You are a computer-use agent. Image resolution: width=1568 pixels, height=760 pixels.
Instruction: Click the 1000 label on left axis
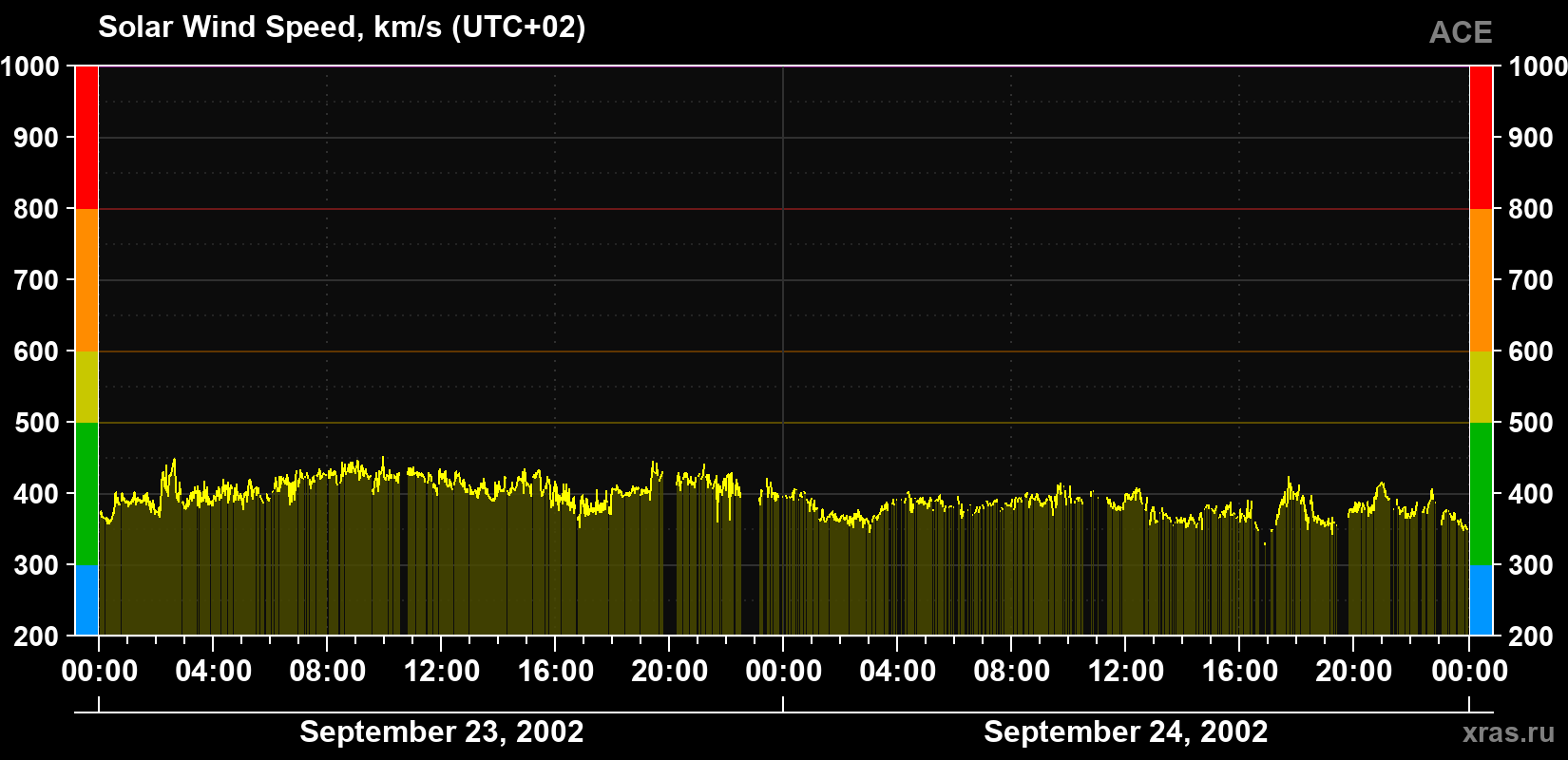[30, 66]
